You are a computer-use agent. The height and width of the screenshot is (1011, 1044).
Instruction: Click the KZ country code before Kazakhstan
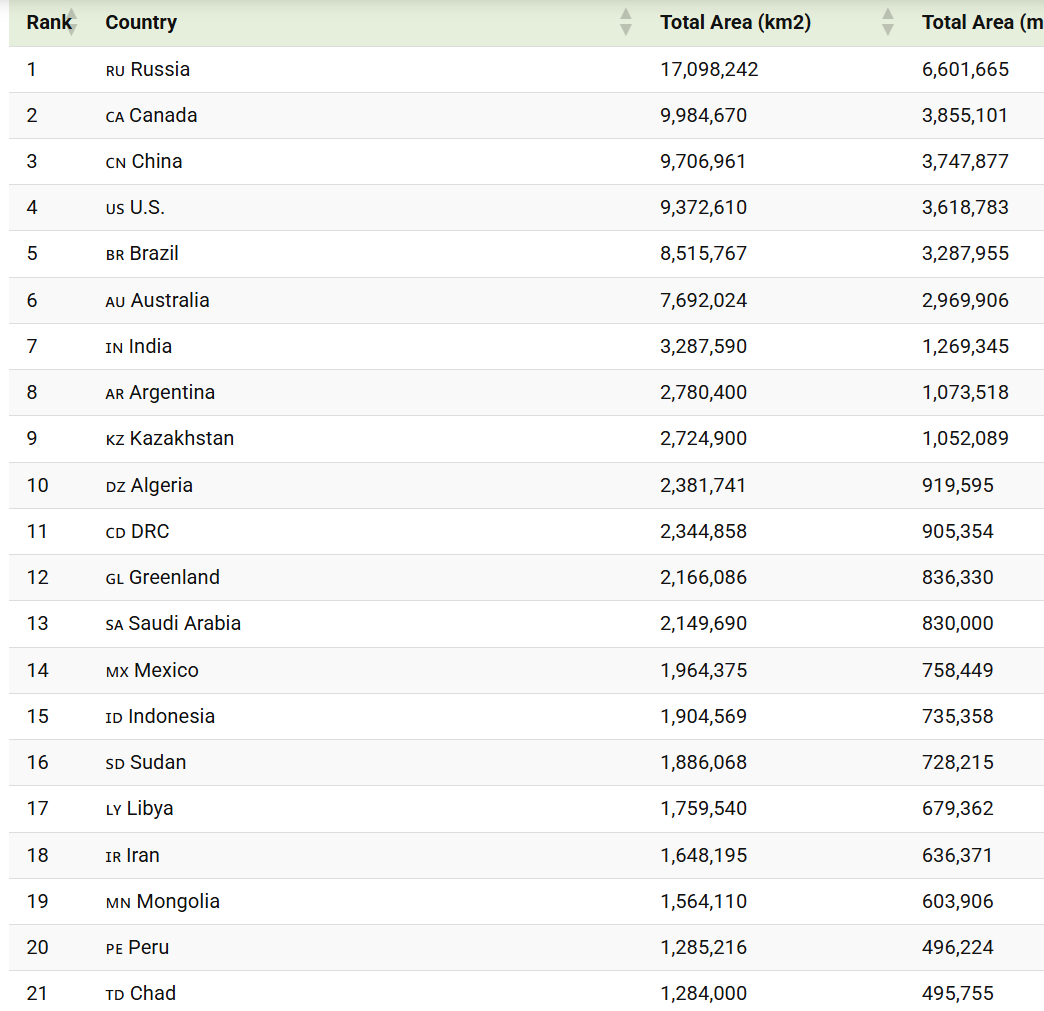tap(115, 440)
